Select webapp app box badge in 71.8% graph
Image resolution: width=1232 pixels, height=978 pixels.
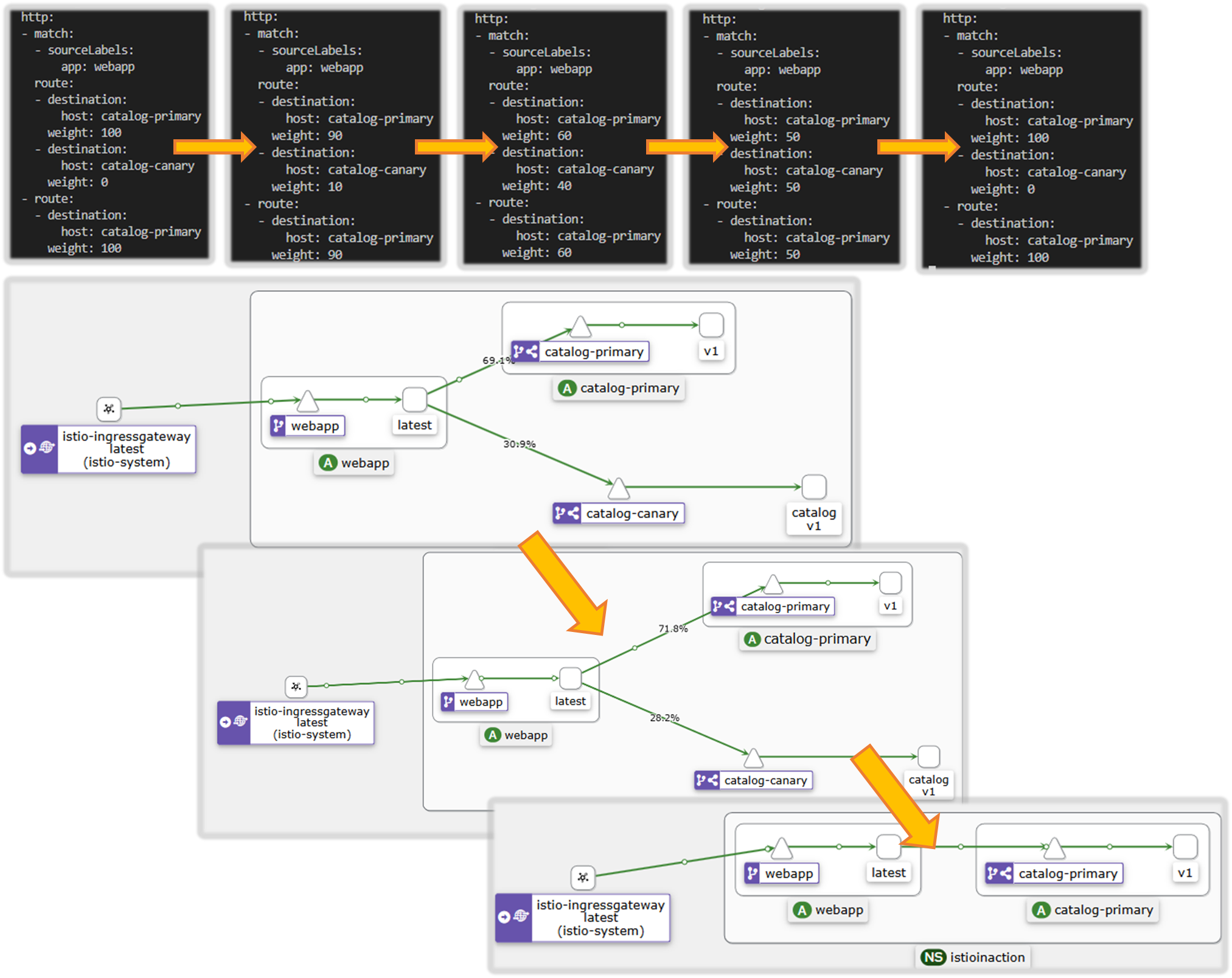pos(516,735)
